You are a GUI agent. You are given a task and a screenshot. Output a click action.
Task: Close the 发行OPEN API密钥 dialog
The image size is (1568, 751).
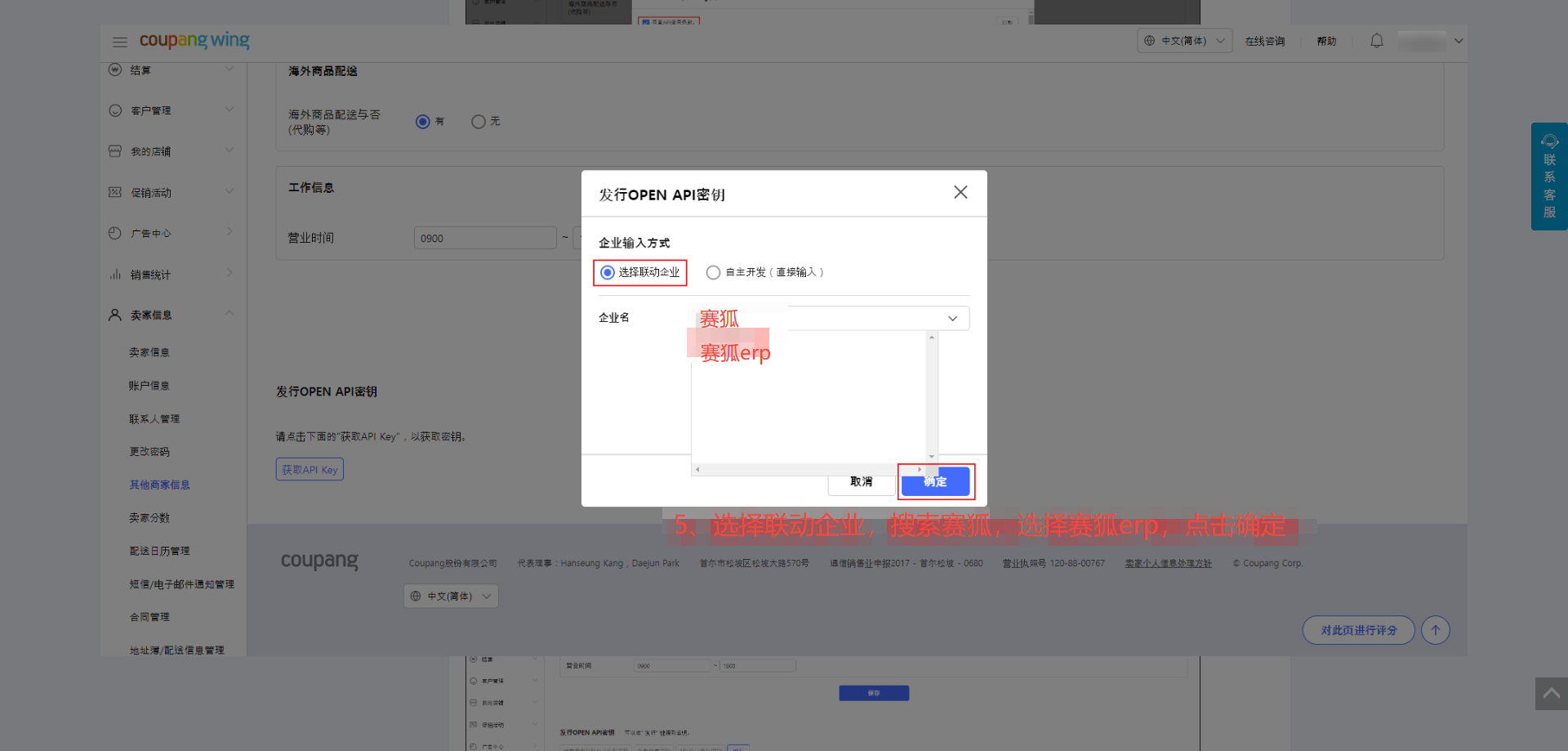[960, 192]
